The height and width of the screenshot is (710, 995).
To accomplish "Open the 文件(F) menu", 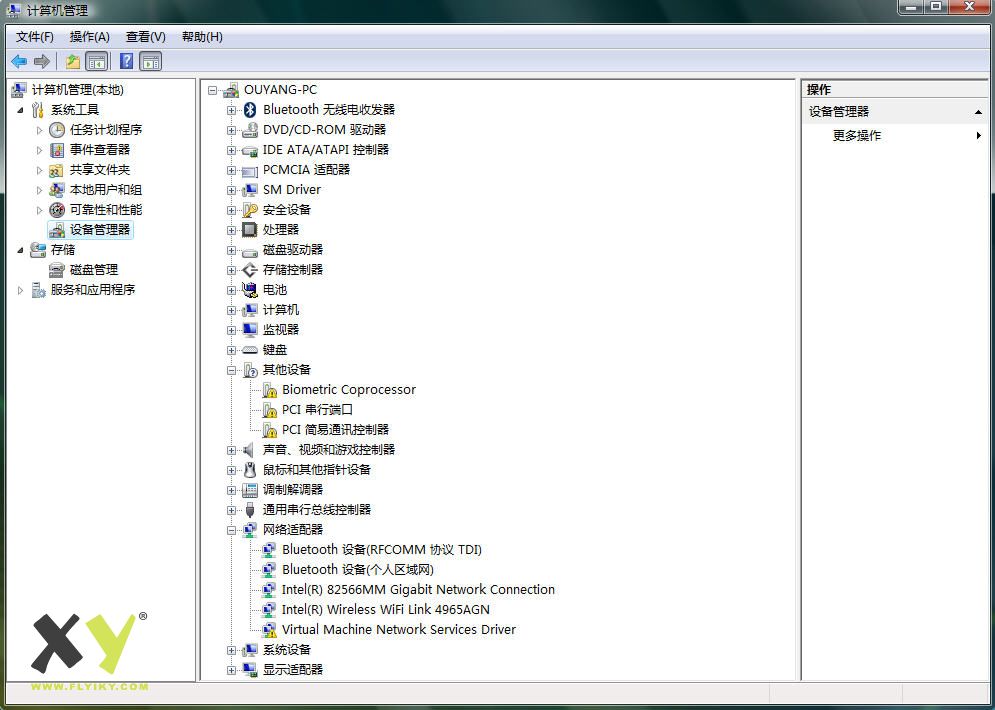I will click(35, 37).
